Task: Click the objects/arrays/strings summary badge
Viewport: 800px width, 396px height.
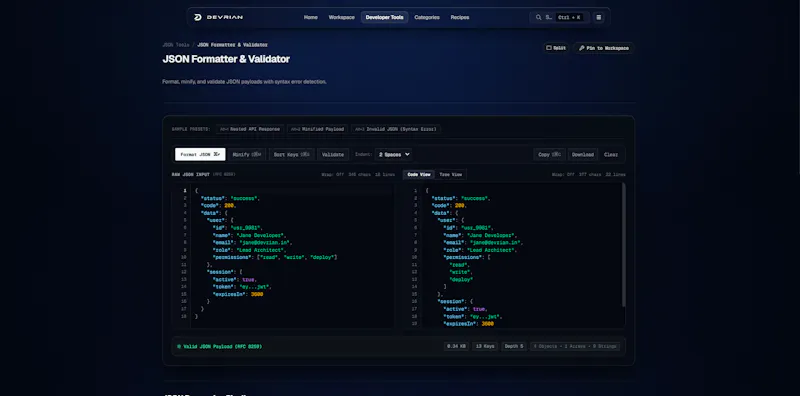Action: point(576,346)
